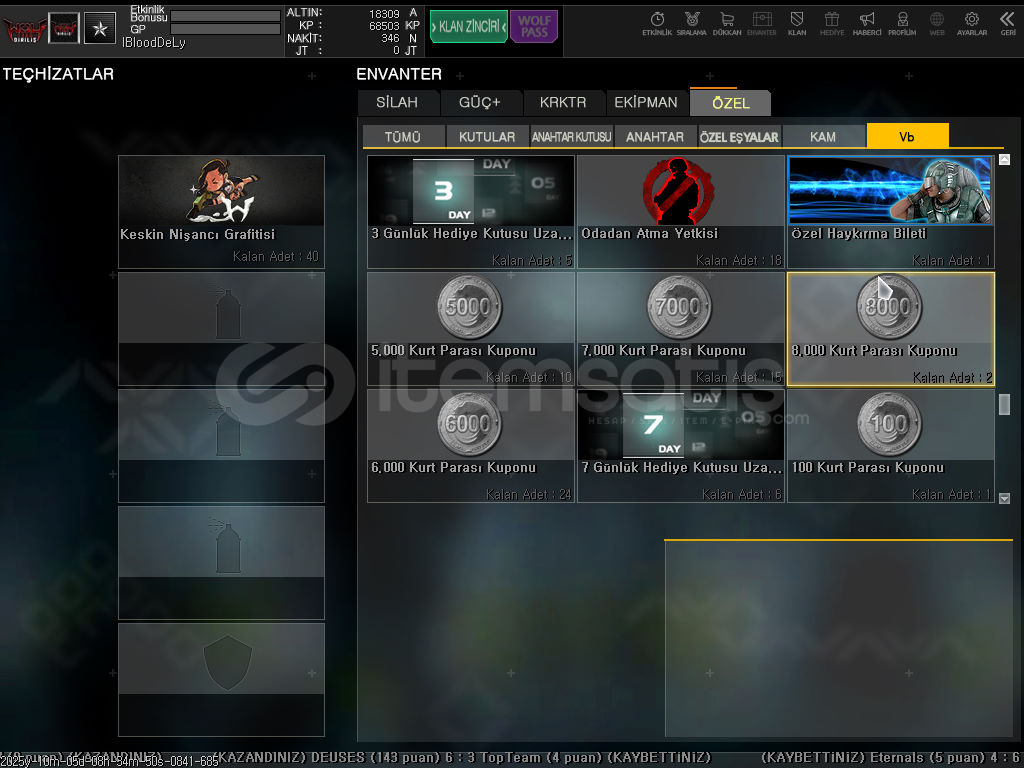The height and width of the screenshot is (768, 1024).
Task: Open the Klan shield icon
Action: [797, 23]
